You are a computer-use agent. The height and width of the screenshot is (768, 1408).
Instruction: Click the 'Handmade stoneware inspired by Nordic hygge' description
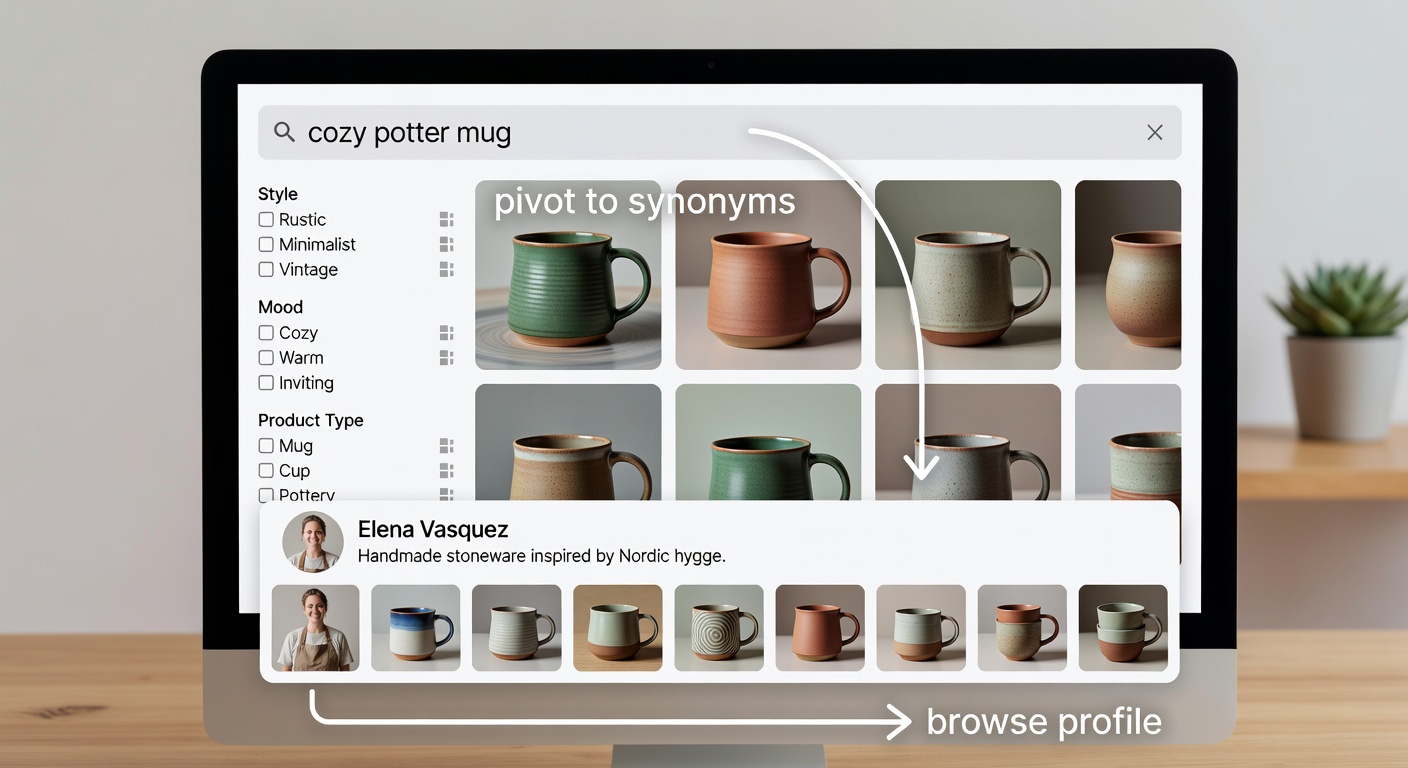tap(541, 556)
